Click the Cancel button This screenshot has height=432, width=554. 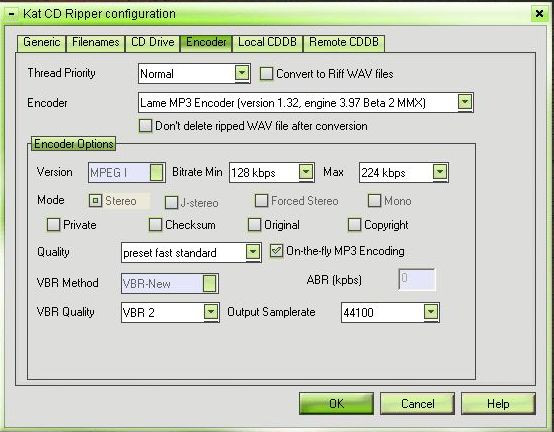click(x=417, y=403)
